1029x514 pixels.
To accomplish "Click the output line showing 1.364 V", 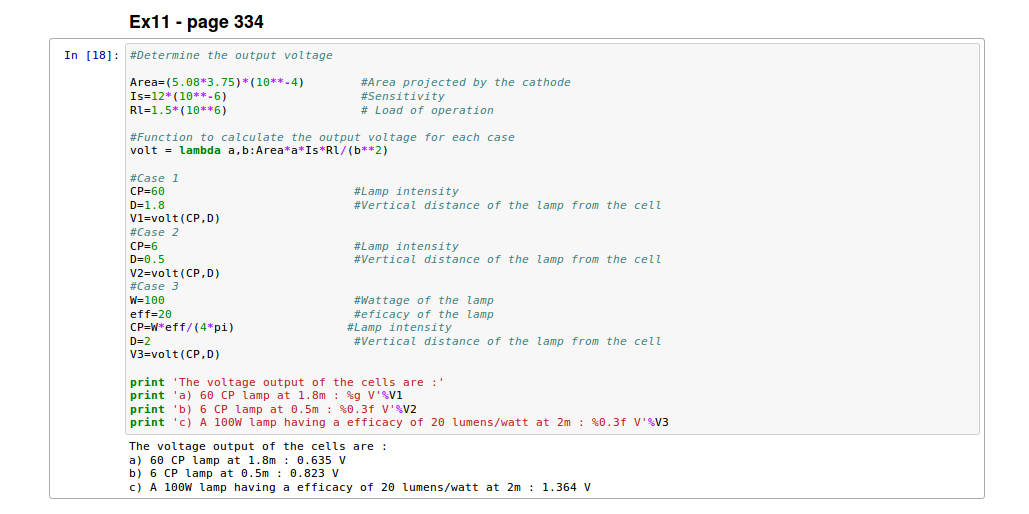I will point(360,487).
